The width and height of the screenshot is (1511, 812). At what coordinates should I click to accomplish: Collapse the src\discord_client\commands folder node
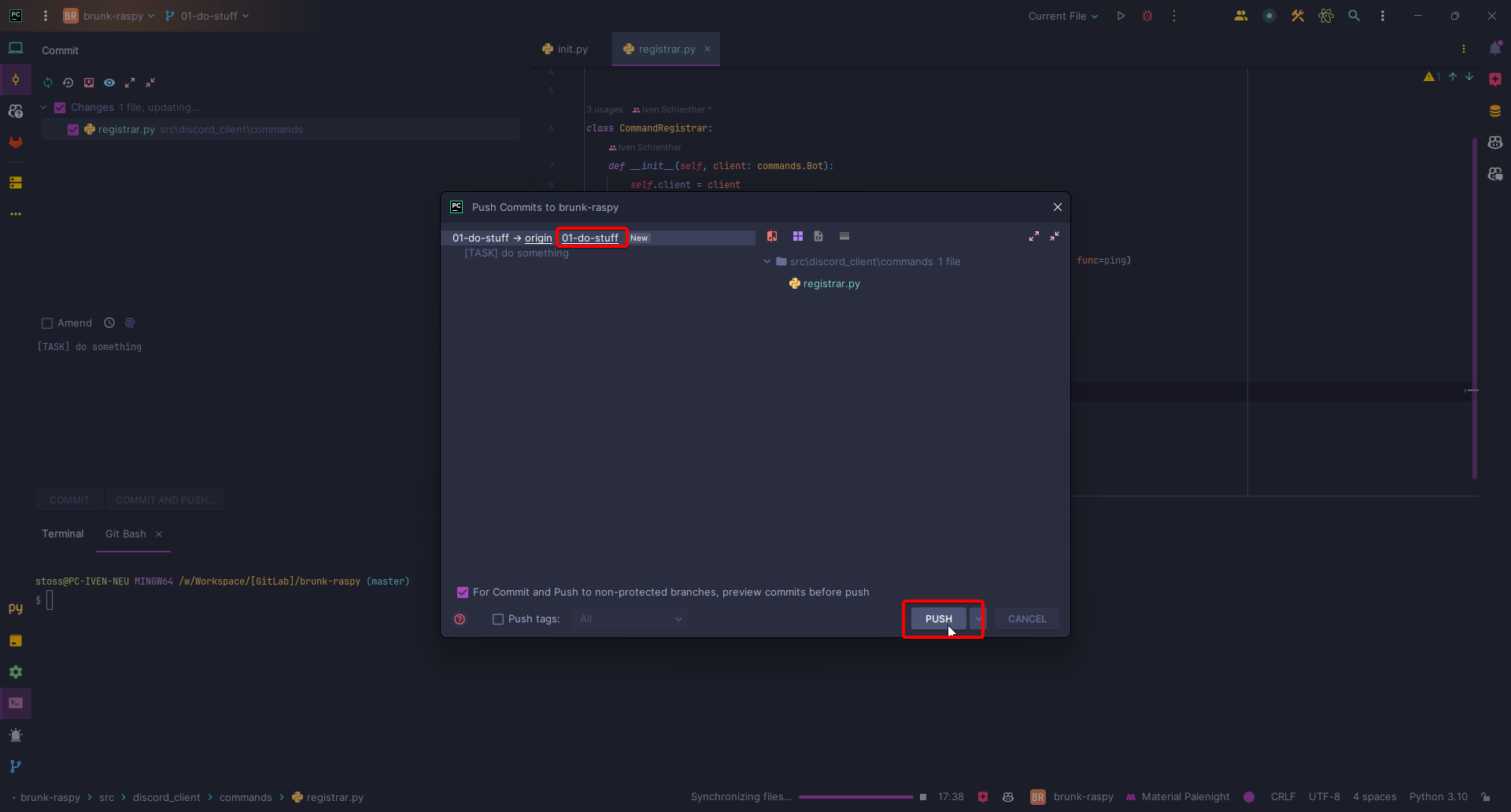click(x=767, y=261)
